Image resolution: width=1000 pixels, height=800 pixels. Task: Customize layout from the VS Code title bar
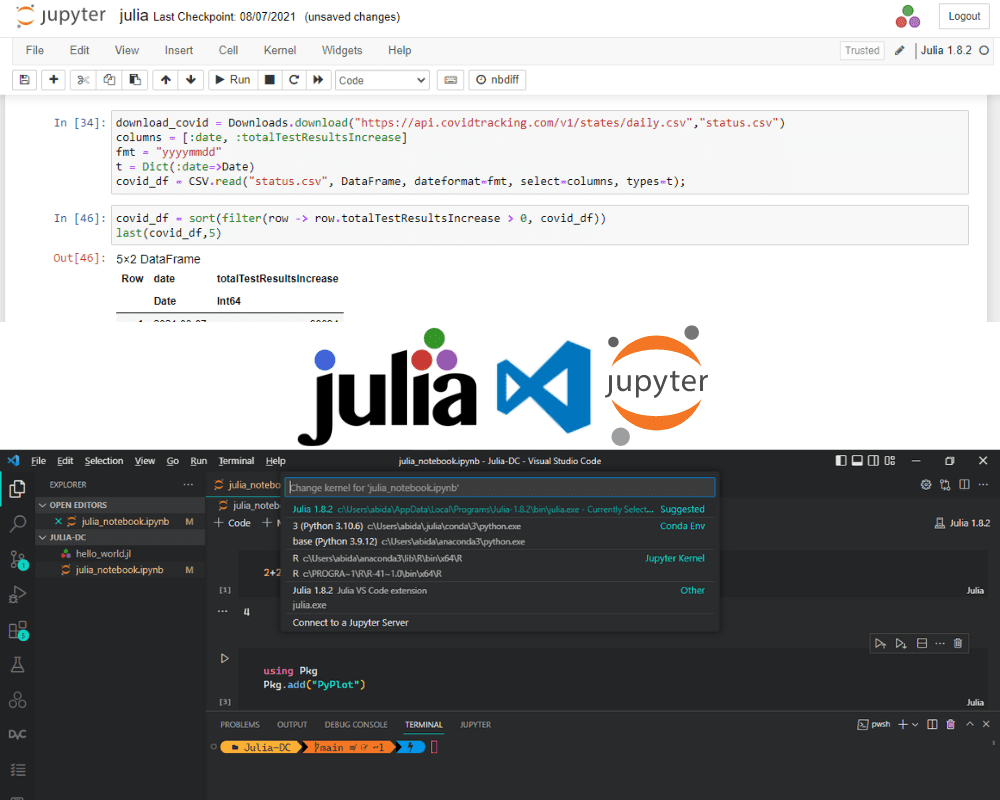(x=890, y=461)
